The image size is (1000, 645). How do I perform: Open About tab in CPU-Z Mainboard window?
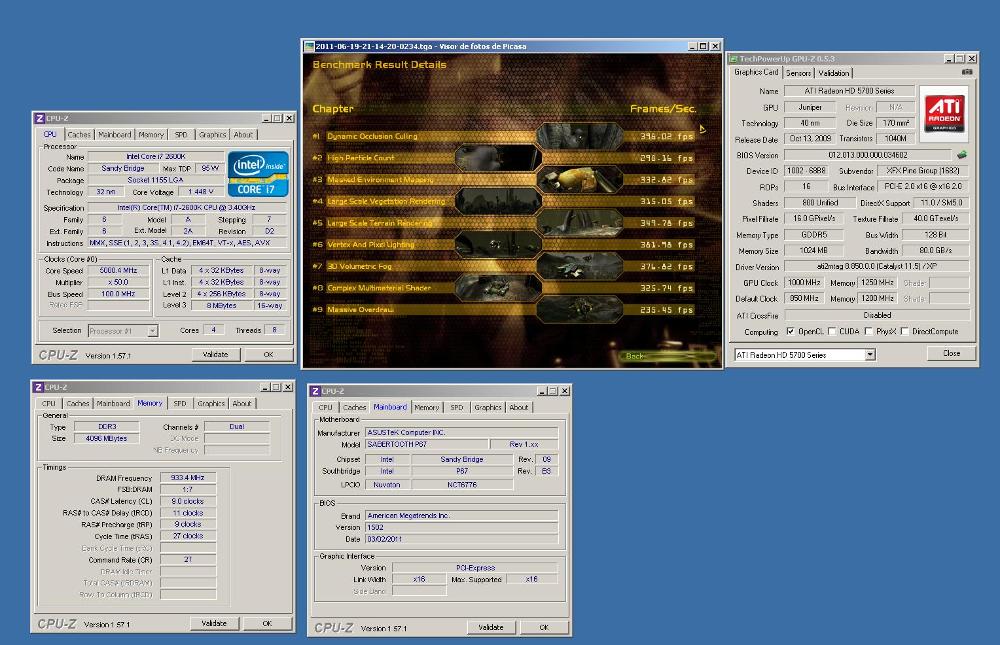(x=518, y=407)
